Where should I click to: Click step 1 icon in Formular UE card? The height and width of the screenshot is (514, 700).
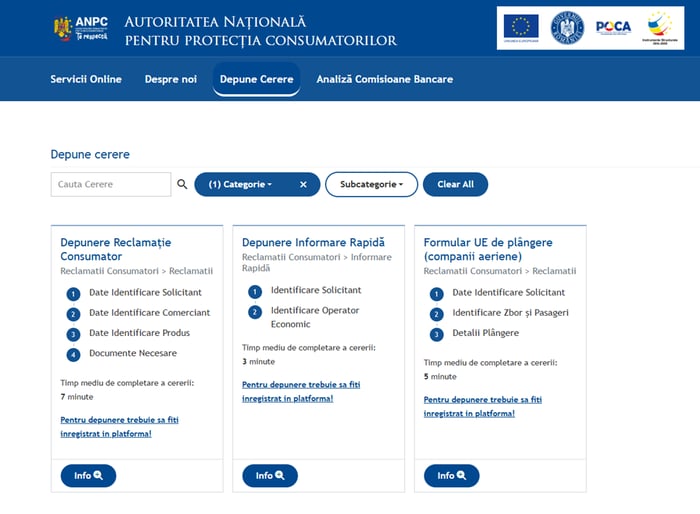coord(437,294)
